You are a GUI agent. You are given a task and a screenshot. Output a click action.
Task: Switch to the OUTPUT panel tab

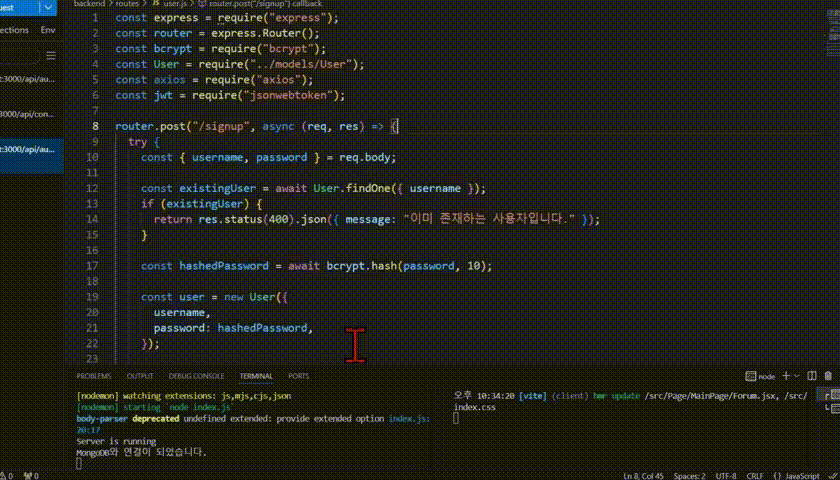pos(140,376)
